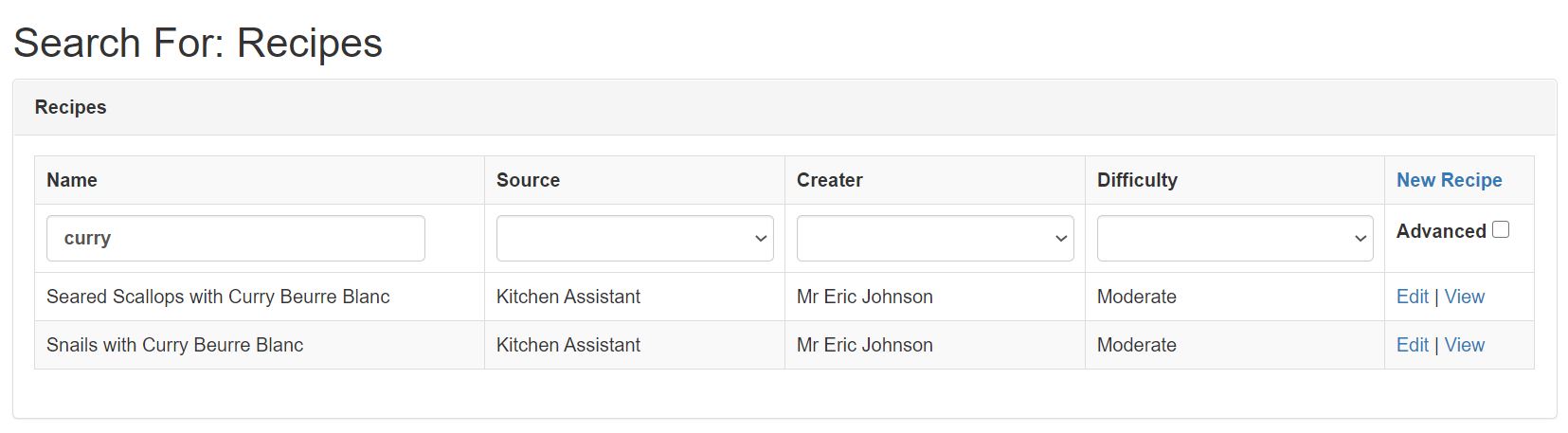Screen dimensions: 1568x433
Task: Click Moderate difficulty in the Snails row
Action: click(1136, 345)
